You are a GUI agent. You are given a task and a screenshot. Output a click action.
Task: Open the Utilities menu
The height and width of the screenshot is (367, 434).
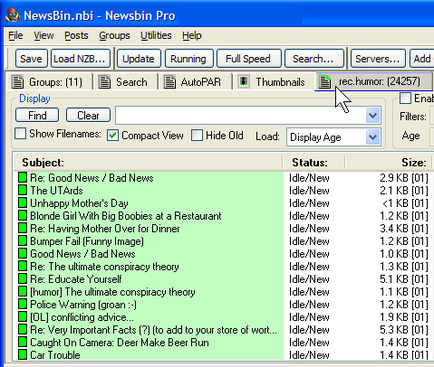click(x=156, y=35)
